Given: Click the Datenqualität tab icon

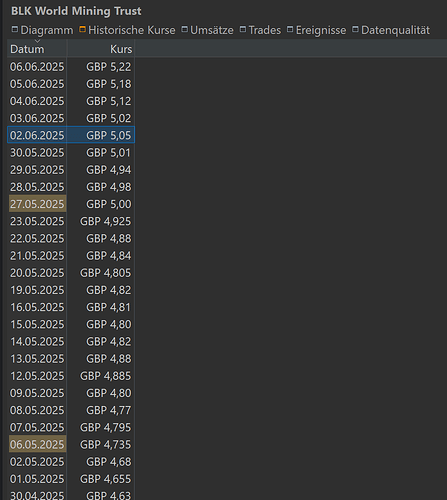Looking at the screenshot, I should [355, 30].
